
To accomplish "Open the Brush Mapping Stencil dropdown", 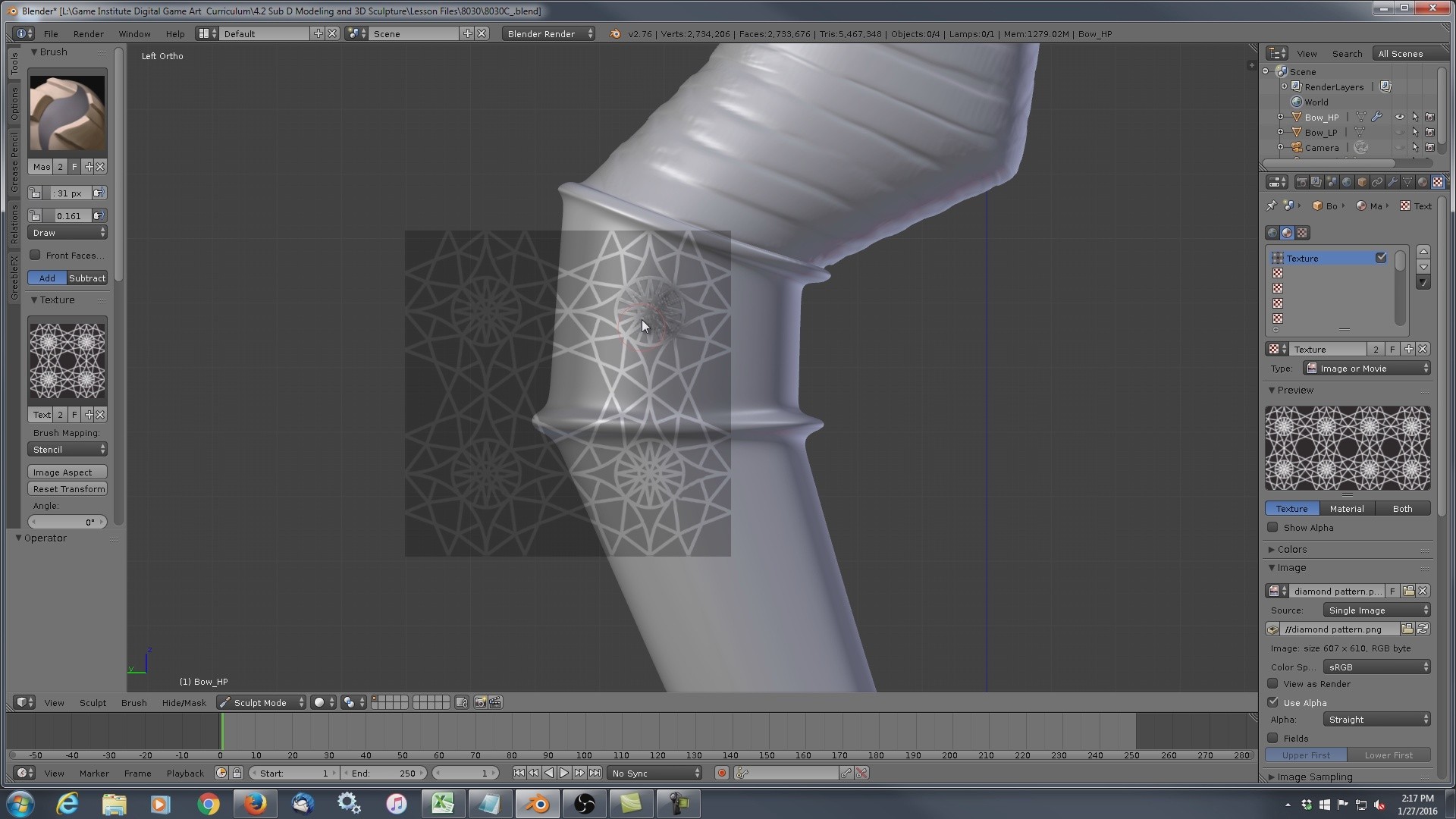I will [x=67, y=450].
